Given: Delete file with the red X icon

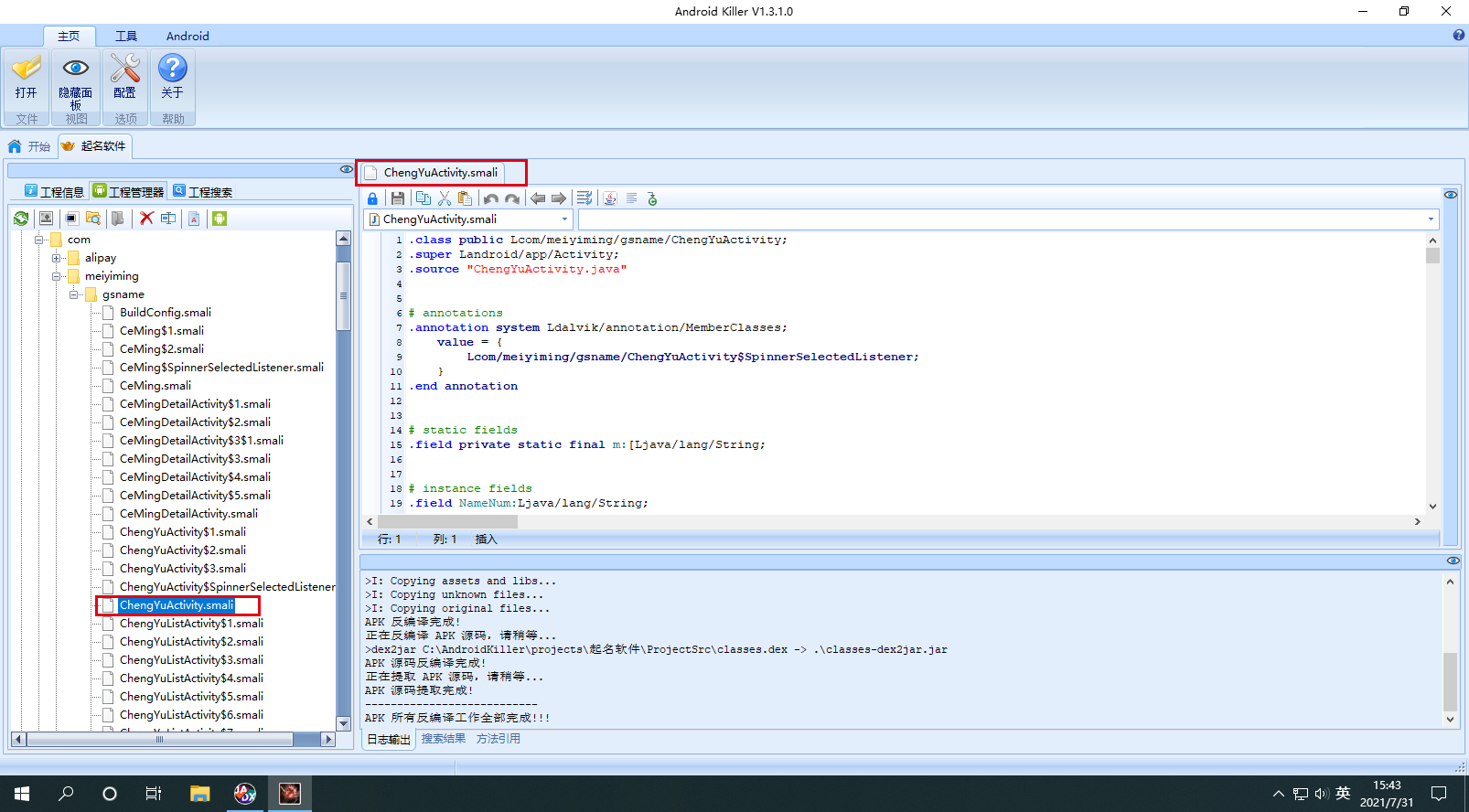Looking at the screenshot, I should pos(146,219).
